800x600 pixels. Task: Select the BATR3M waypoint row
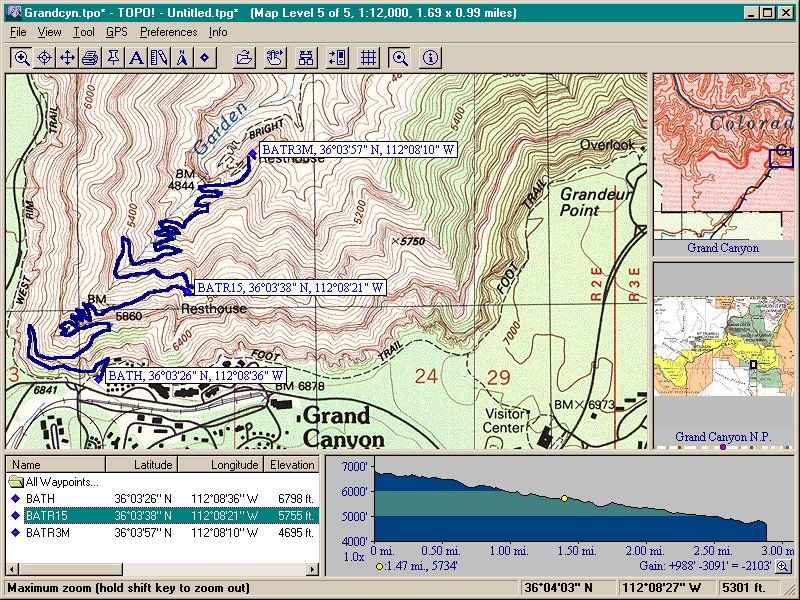pyautogui.click(x=162, y=533)
